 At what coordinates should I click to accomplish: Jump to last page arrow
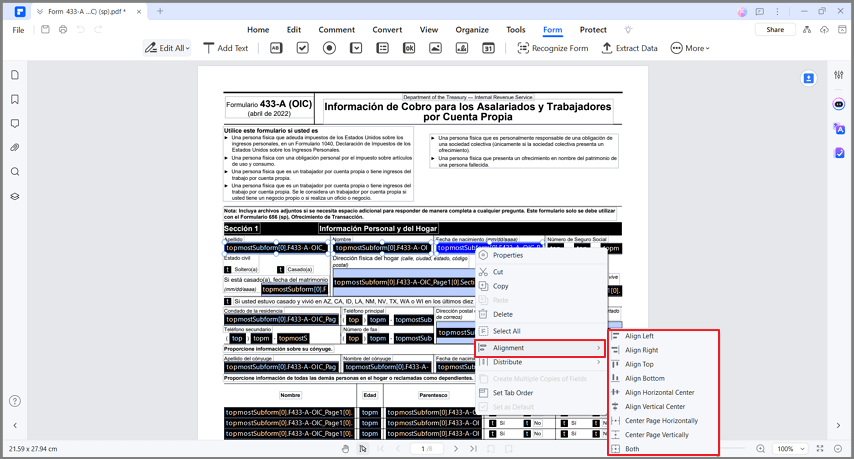coord(473,449)
